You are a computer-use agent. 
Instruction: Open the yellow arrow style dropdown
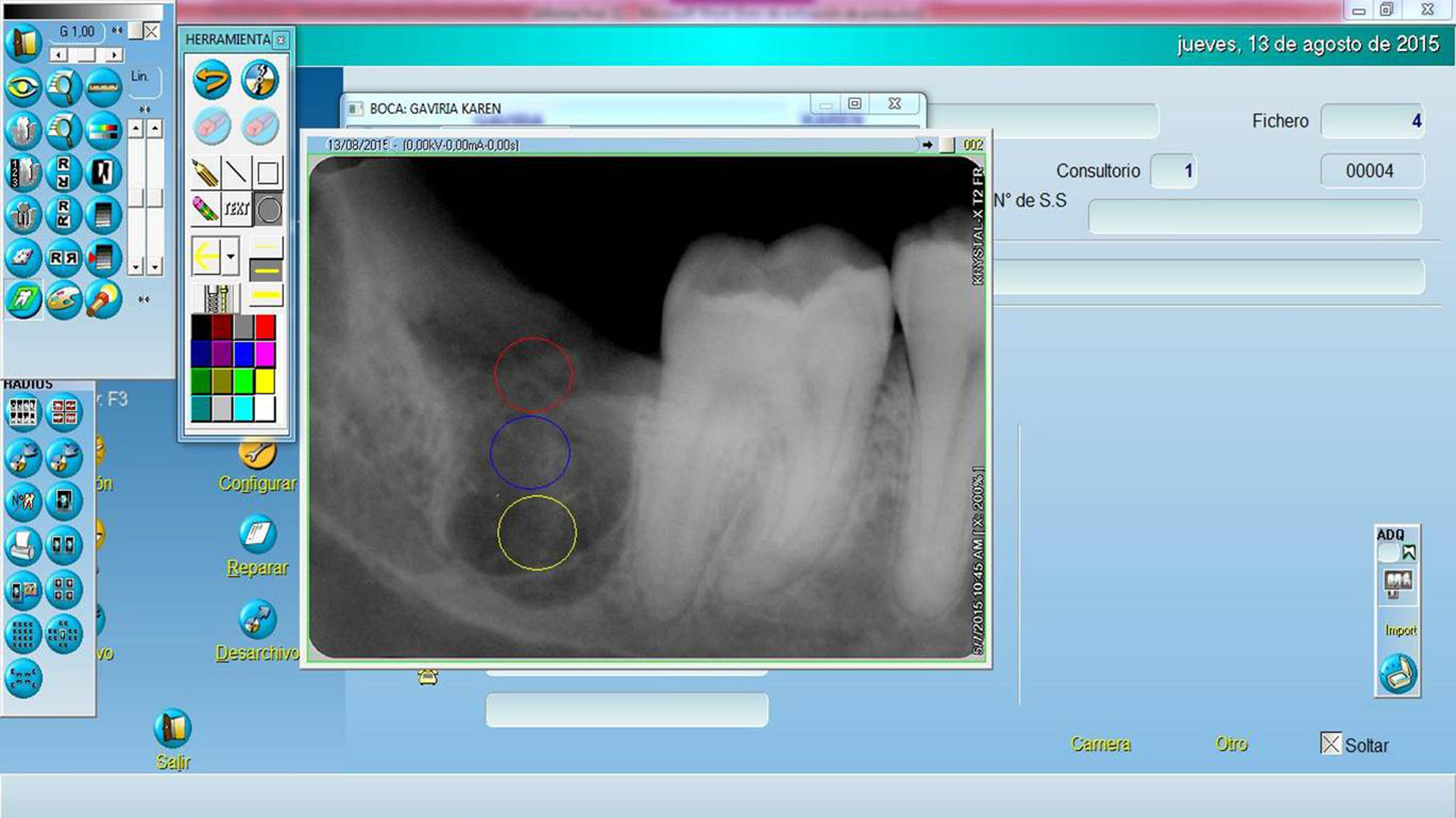click(x=230, y=256)
